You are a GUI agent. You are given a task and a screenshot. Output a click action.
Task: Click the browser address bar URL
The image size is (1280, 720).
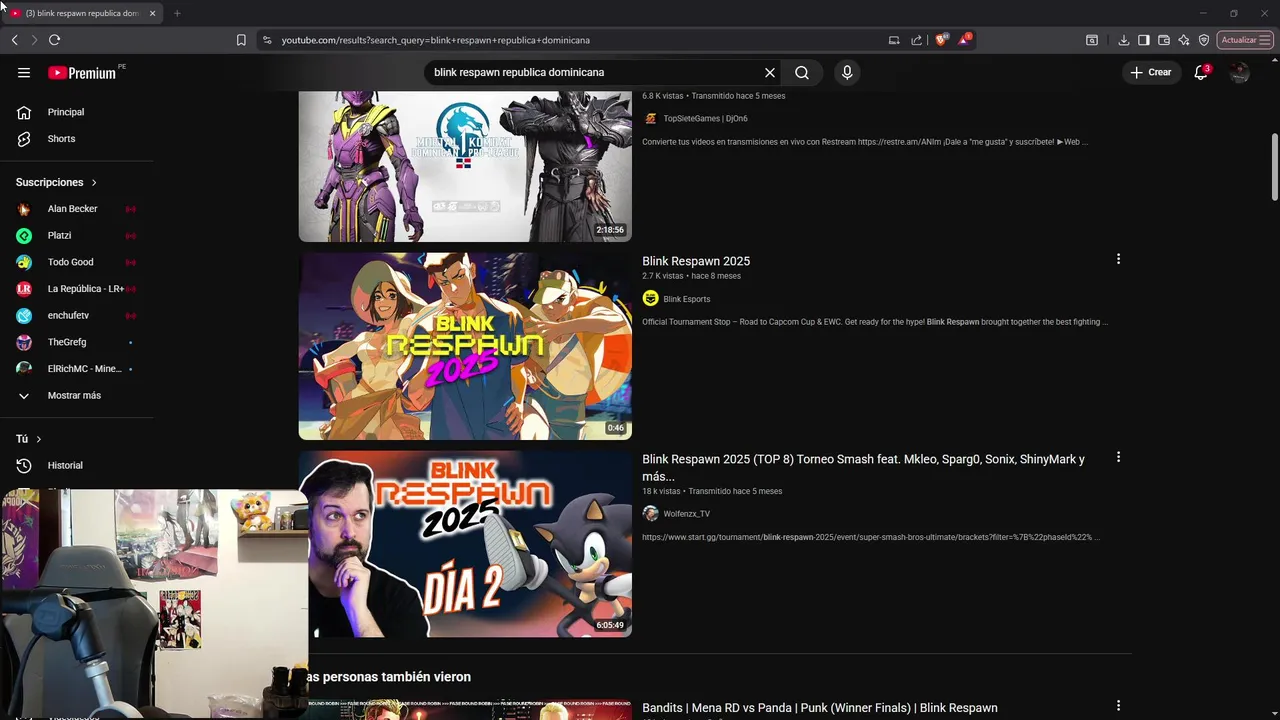[x=436, y=40]
